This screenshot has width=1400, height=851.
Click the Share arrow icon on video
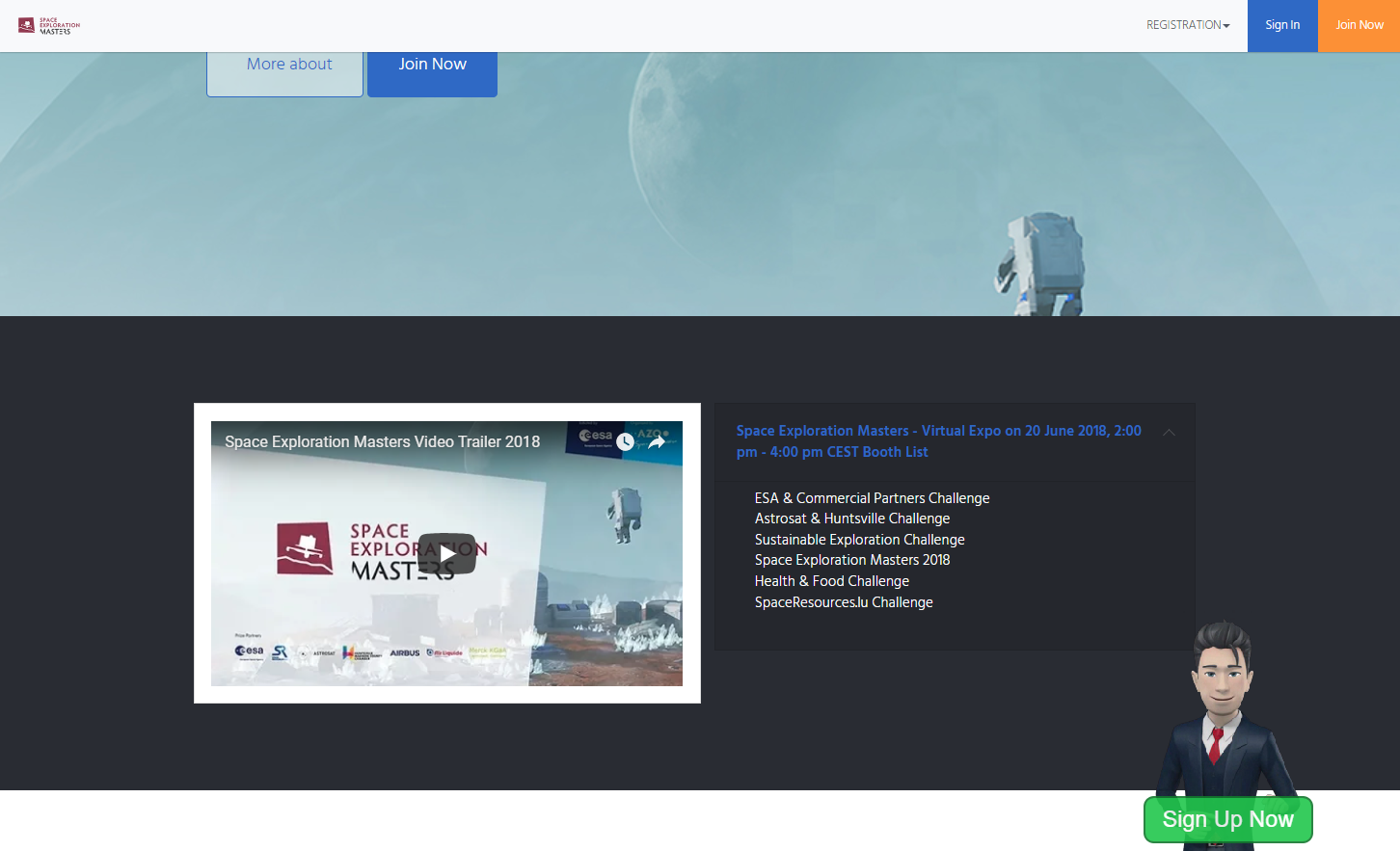pos(657,442)
